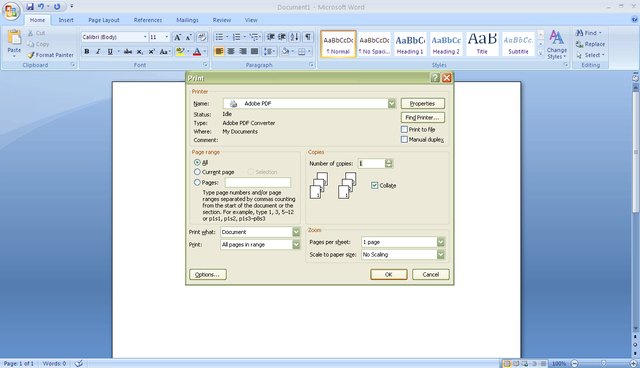Screen dimensions: 640x368
Task: Open the Mailings tab
Action: [187, 20]
